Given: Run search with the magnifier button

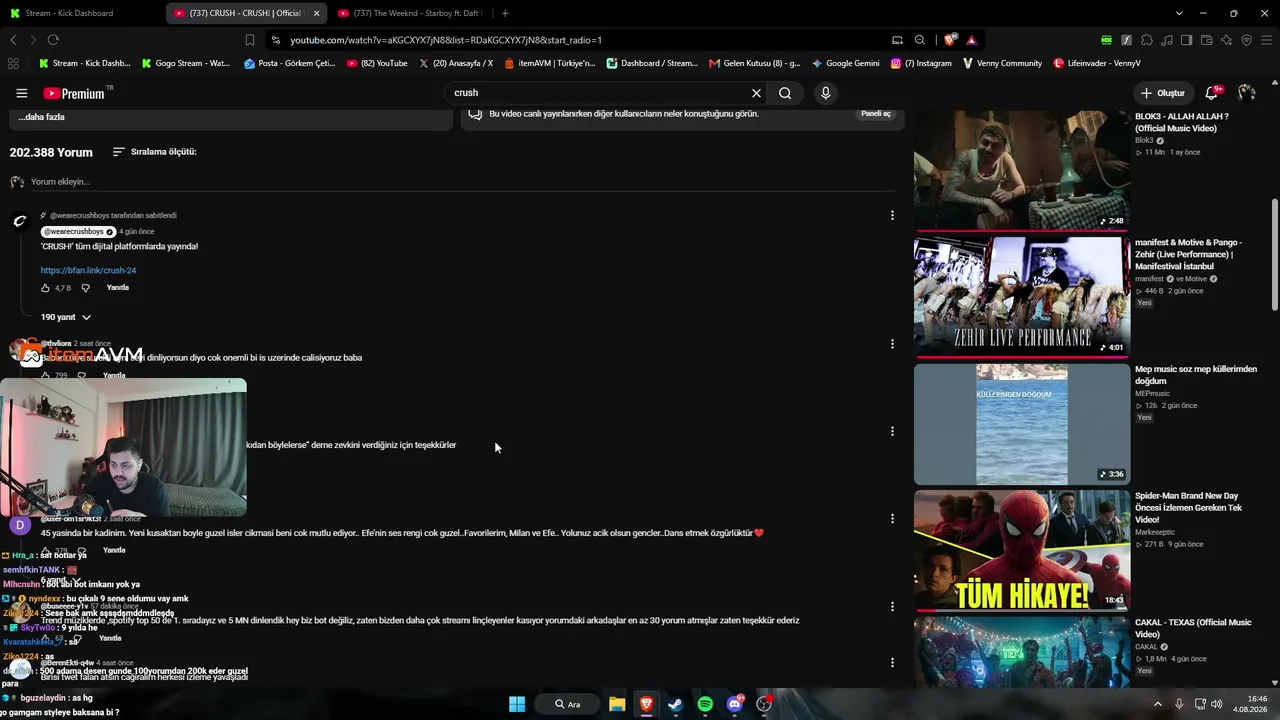Looking at the screenshot, I should point(785,93).
